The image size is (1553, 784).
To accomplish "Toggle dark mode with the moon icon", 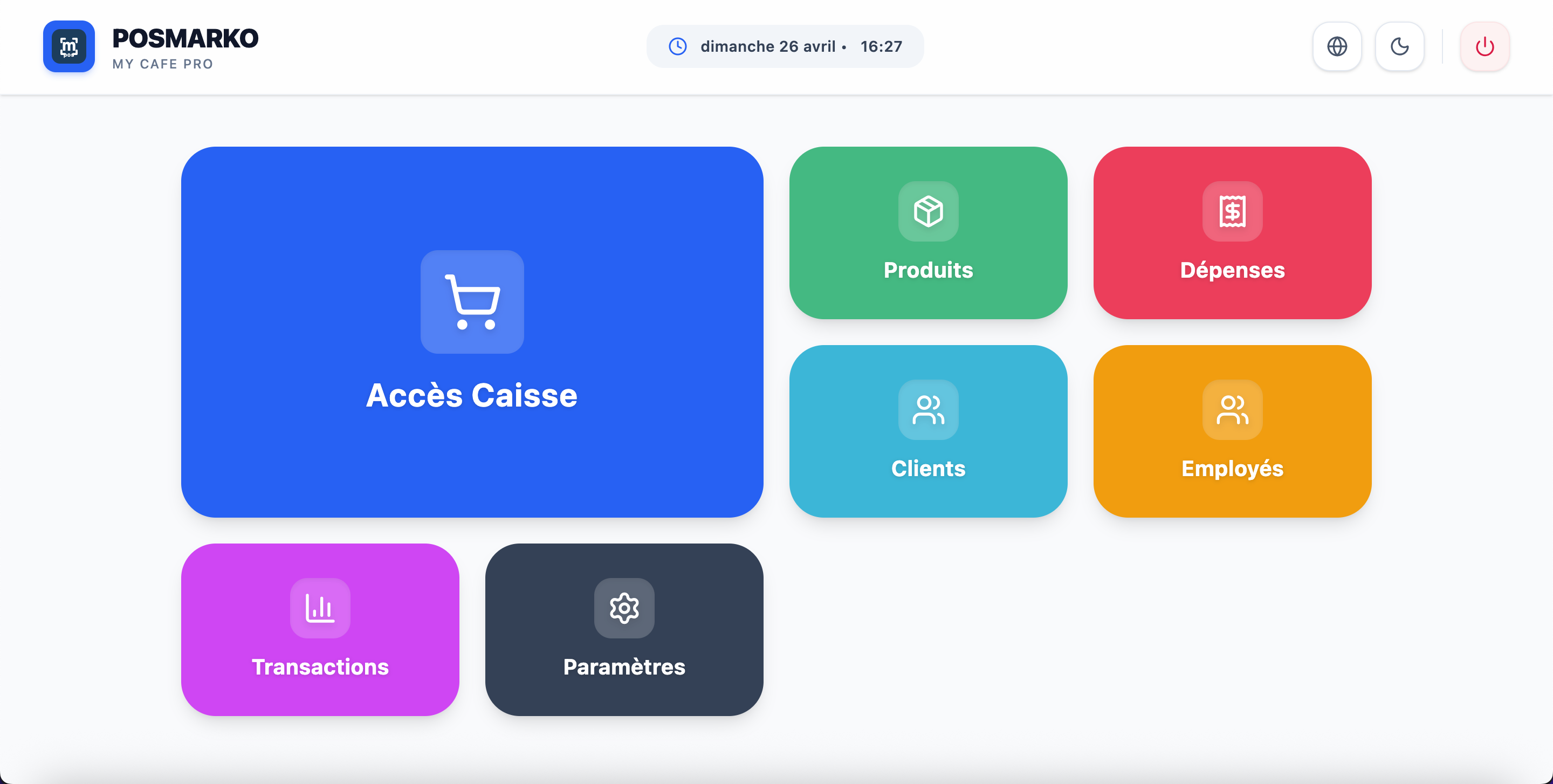I will (x=1400, y=46).
